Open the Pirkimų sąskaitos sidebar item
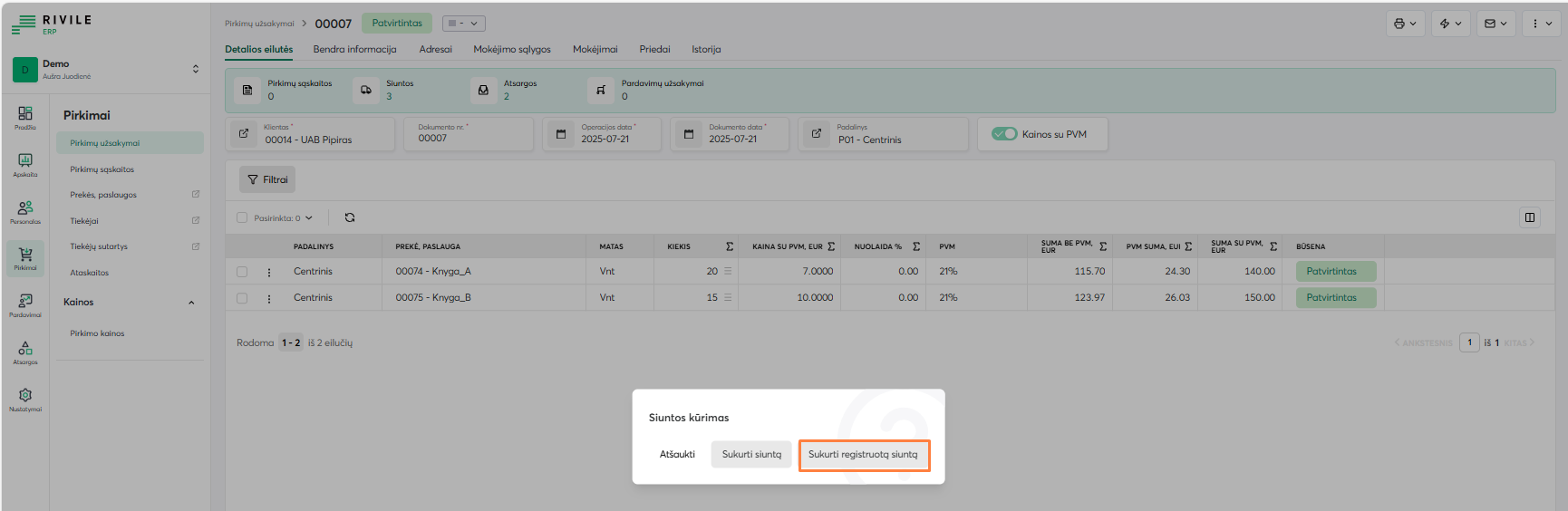1568x511 pixels. (102, 169)
